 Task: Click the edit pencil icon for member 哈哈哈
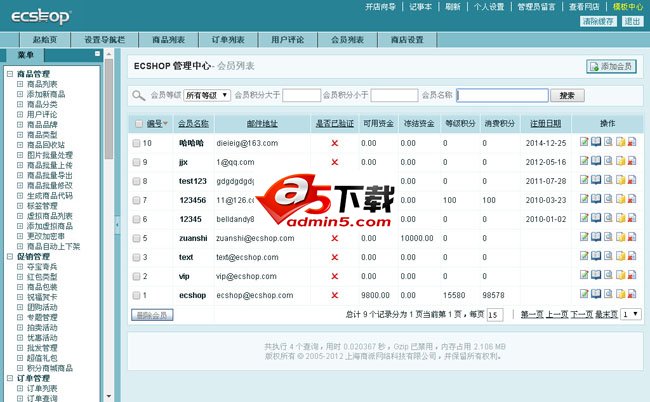click(x=584, y=142)
